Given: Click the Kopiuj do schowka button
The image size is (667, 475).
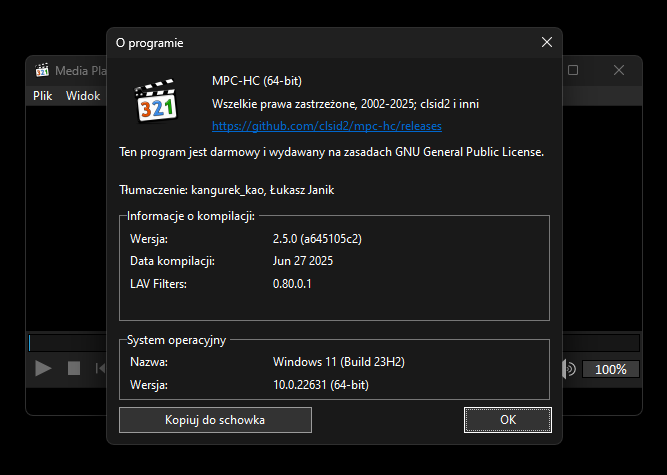Looking at the screenshot, I should (x=215, y=420).
